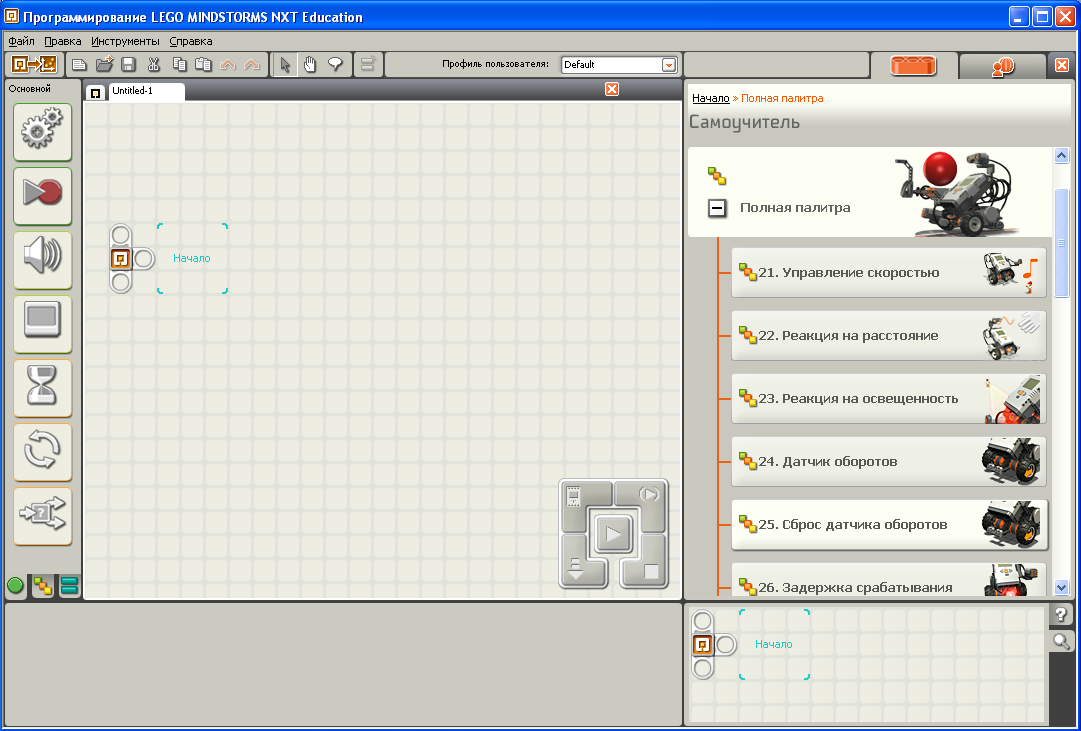This screenshot has height=731, width=1081.
Task: Open the Справка menu
Action: [191, 41]
